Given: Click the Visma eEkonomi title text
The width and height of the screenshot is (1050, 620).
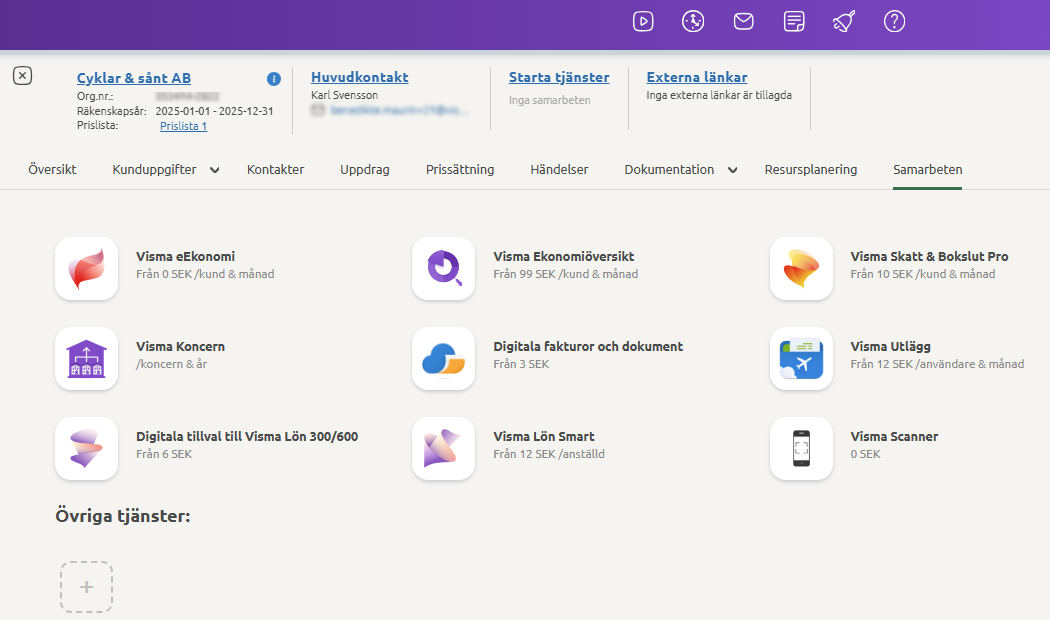Looking at the screenshot, I should pos(185,256).
